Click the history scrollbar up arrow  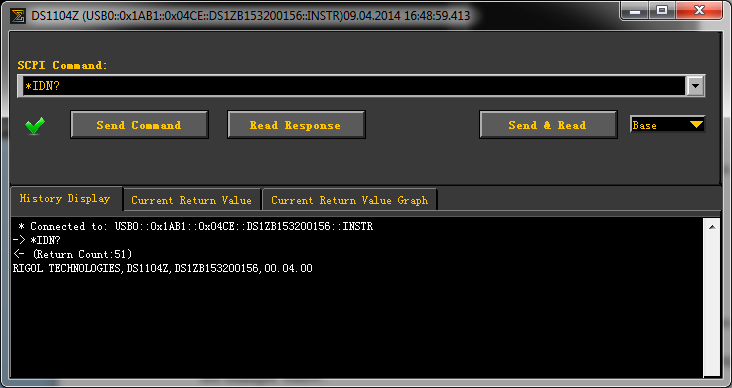pos(712,227)
